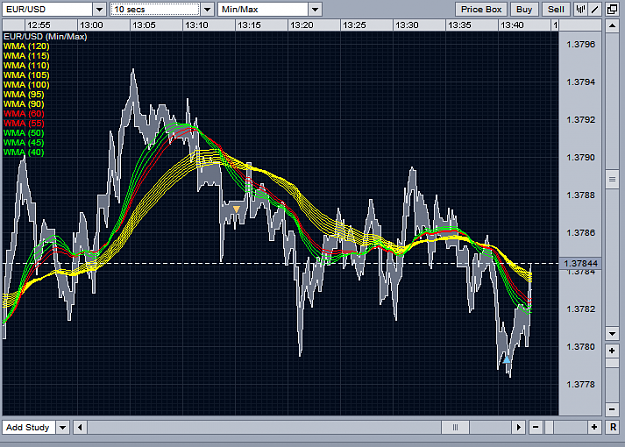Click the horizontal zoom out minus button
Screen dimensions: 625x447
click(x=536, y=427)
